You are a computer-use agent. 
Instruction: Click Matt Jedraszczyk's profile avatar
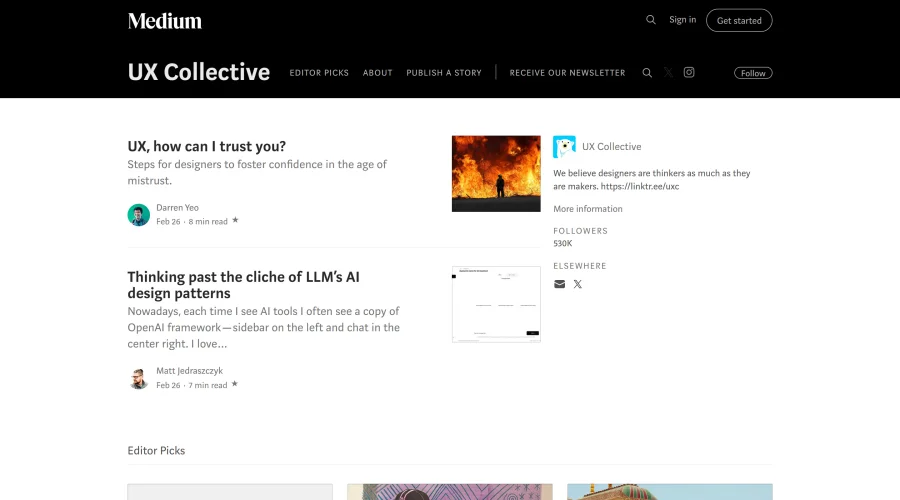coord(138,378)
